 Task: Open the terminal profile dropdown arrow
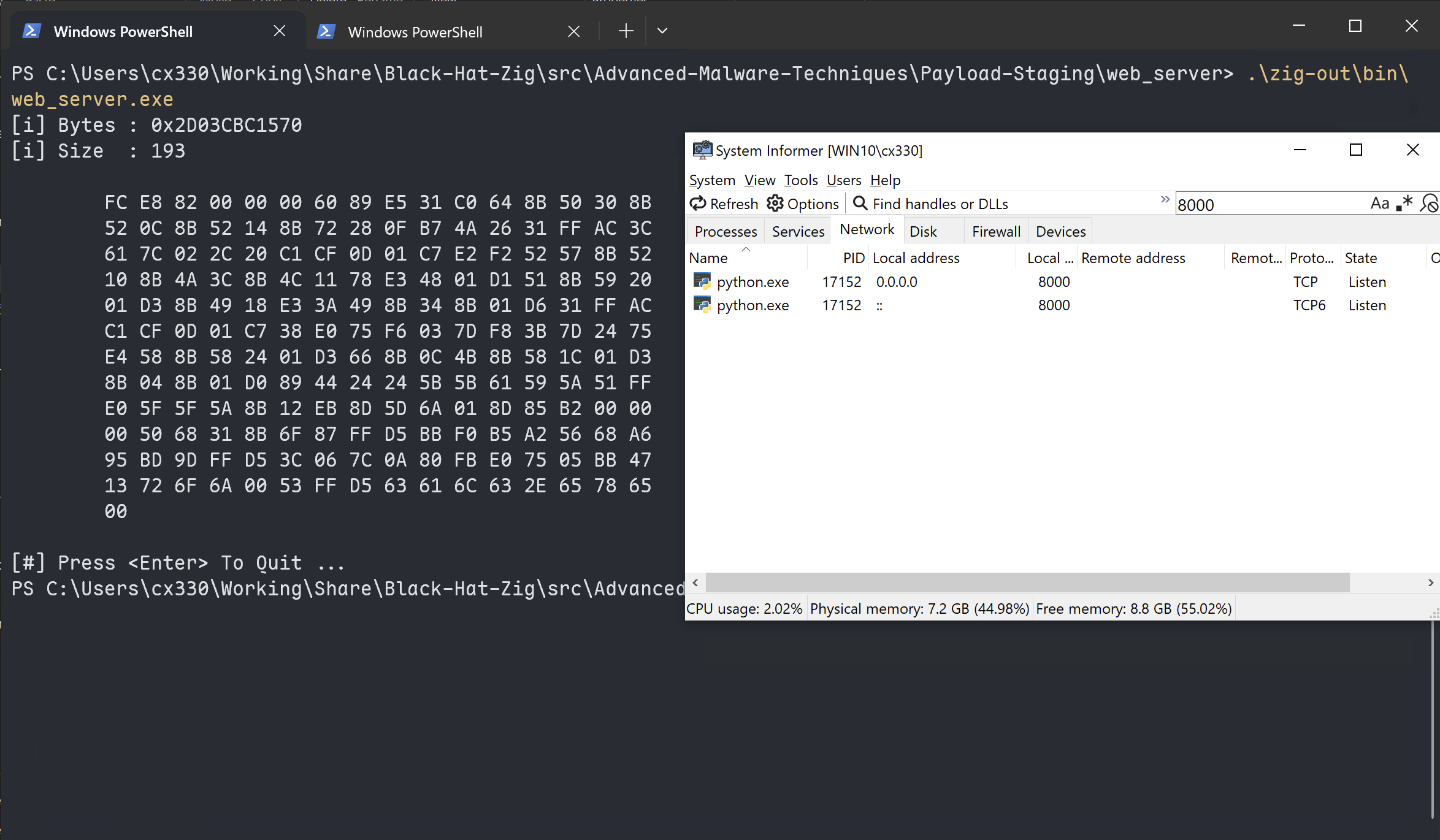662,31
